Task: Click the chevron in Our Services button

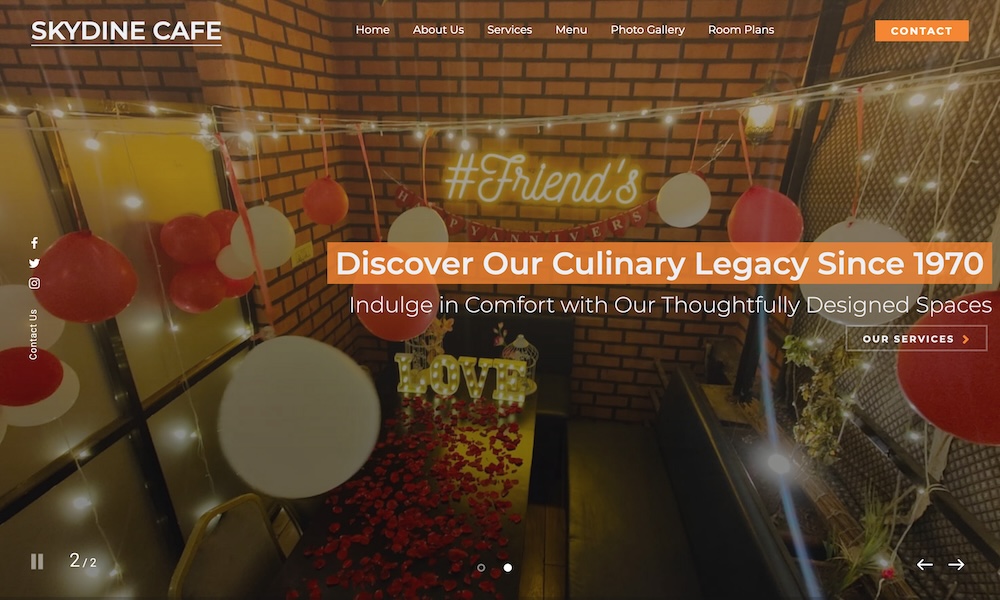Action: [x=966, y=339]
